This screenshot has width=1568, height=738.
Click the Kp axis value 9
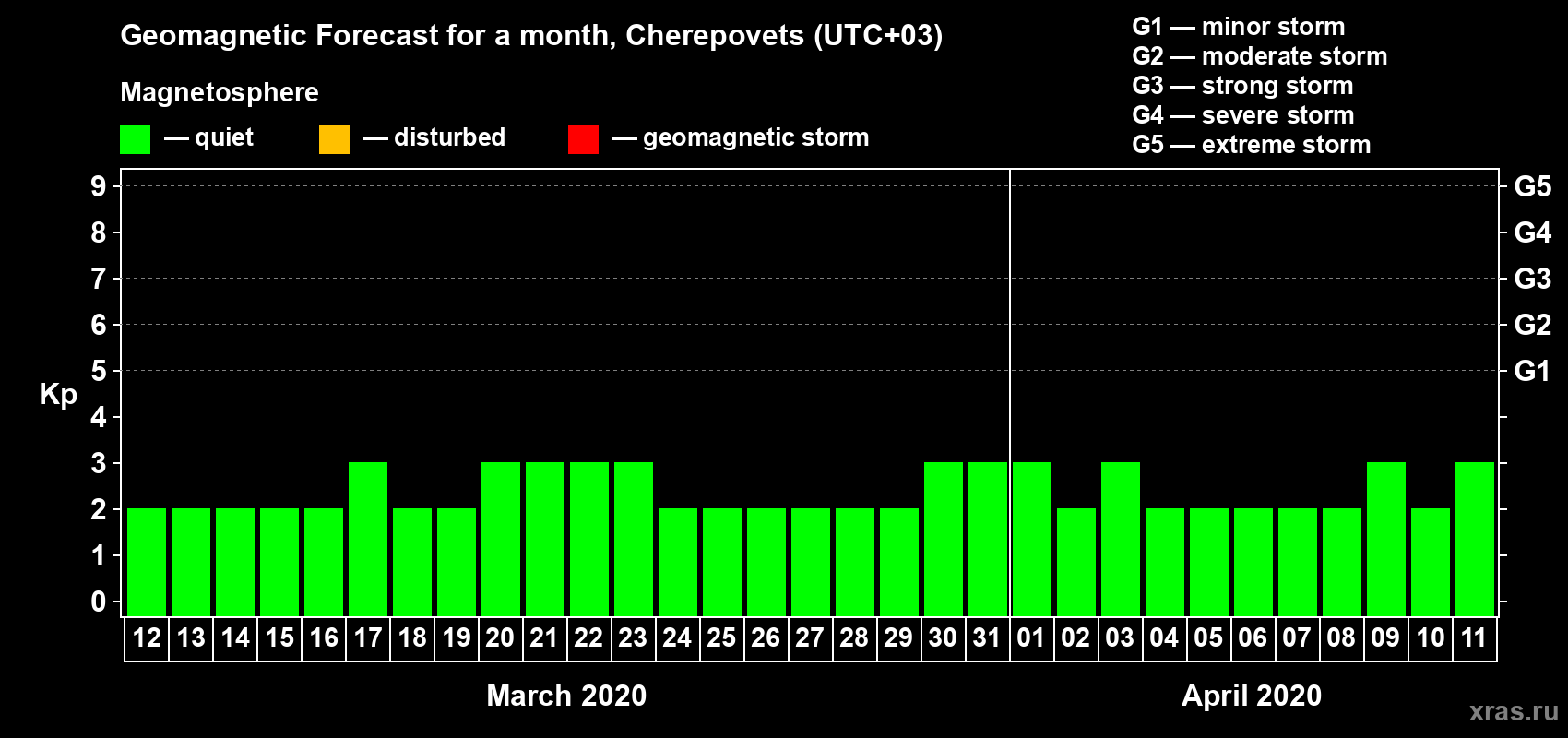click(x=99, y=186)
